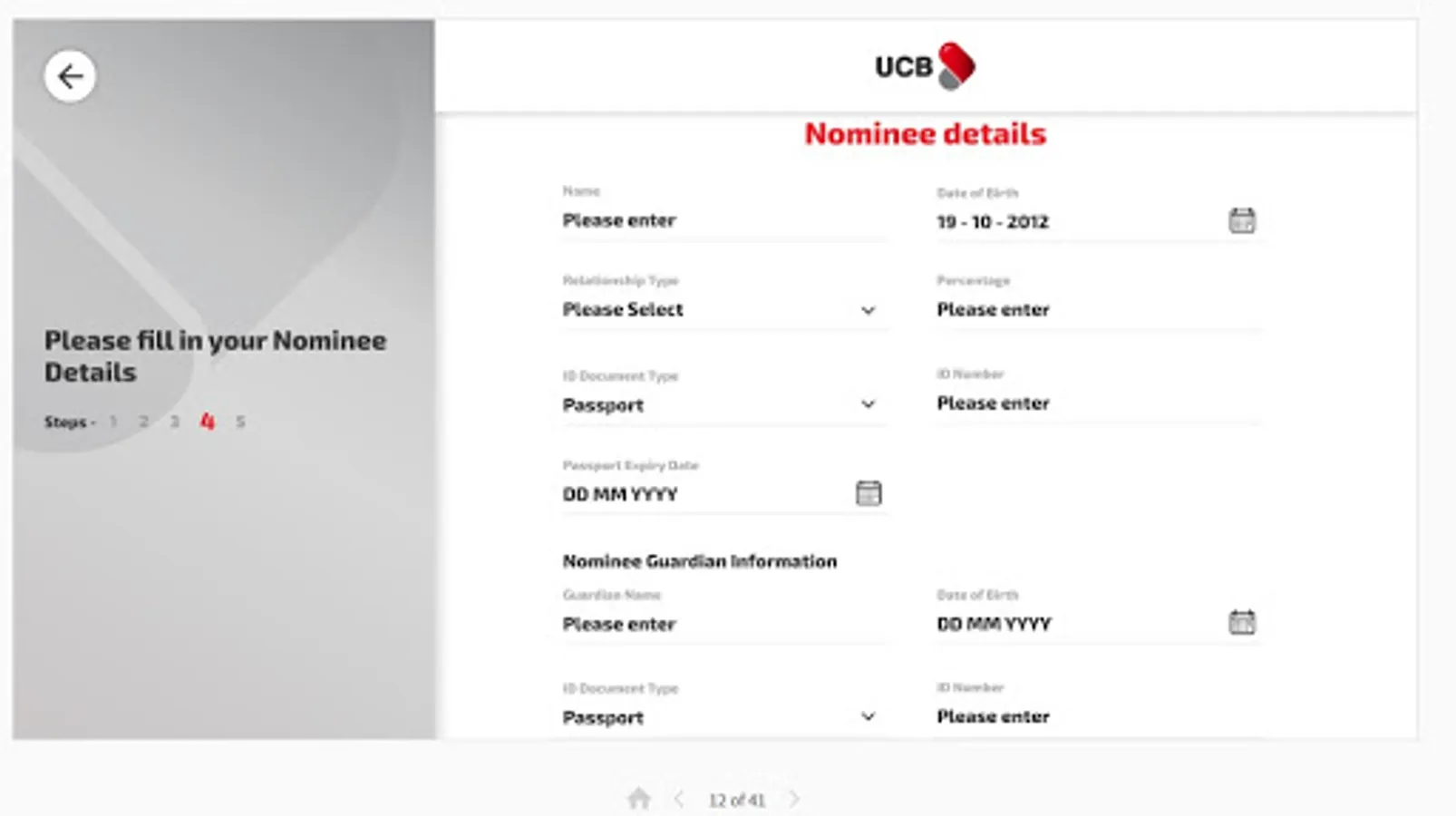Go to the next slide arrow
This screenshot has height=816, width=1456.
(794, 799)
